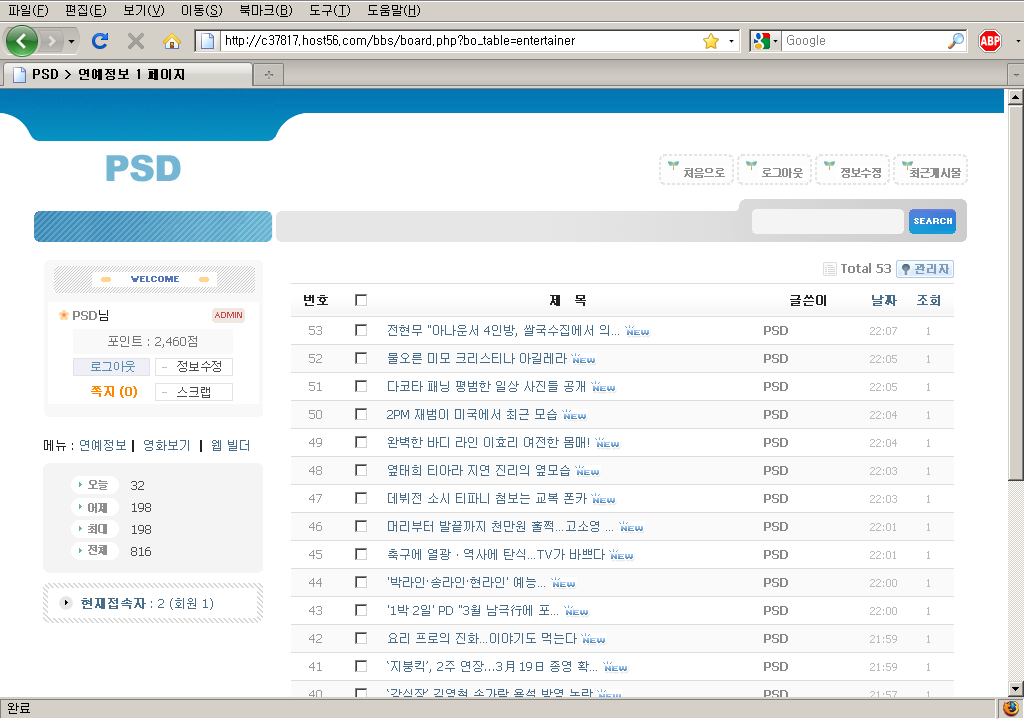Click the magnifier icon in the Google search box
Screen dimensions: 1024x719
(956, 41)
